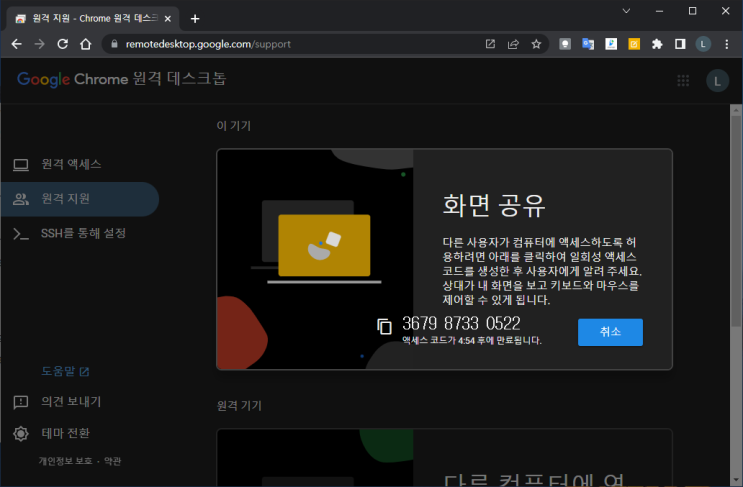Open the browser home page icon

(x=86, y=44)
